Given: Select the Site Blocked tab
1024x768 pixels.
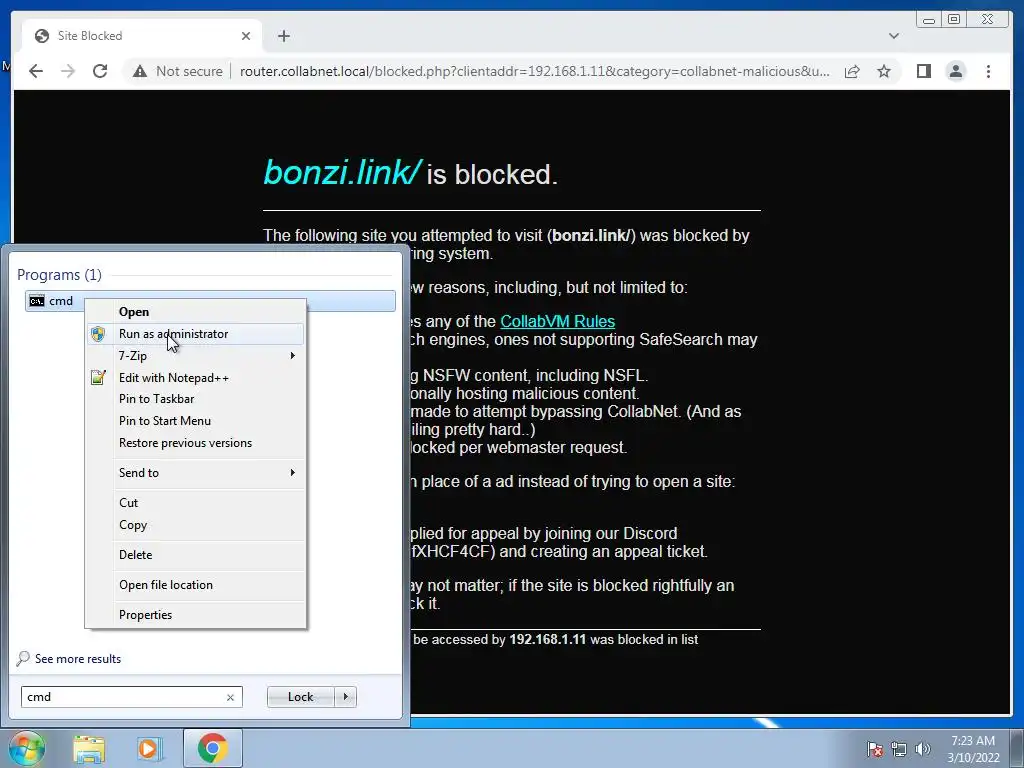Looking at the screenshot, I should (142, 36).
